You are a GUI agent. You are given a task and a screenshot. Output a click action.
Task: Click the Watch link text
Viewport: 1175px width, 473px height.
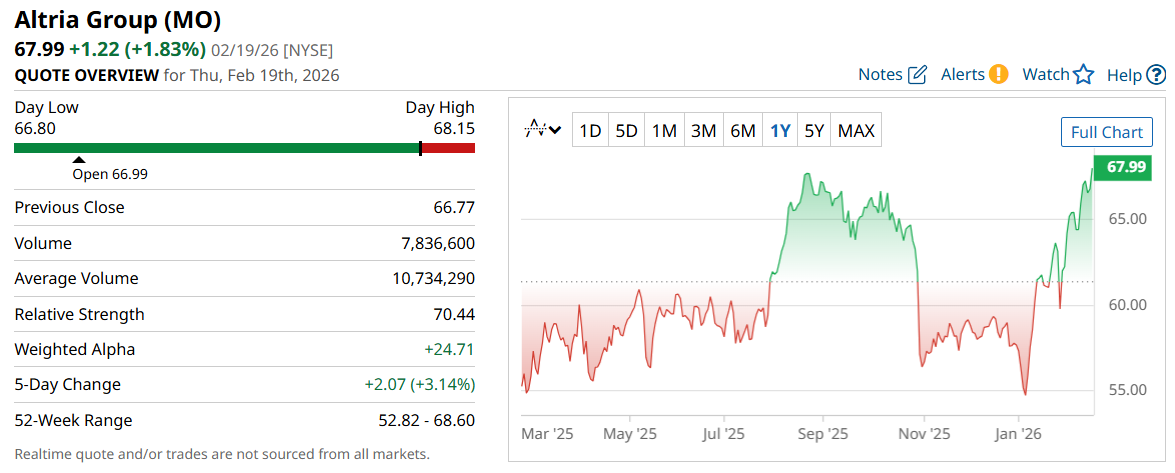coord(1046,74)
